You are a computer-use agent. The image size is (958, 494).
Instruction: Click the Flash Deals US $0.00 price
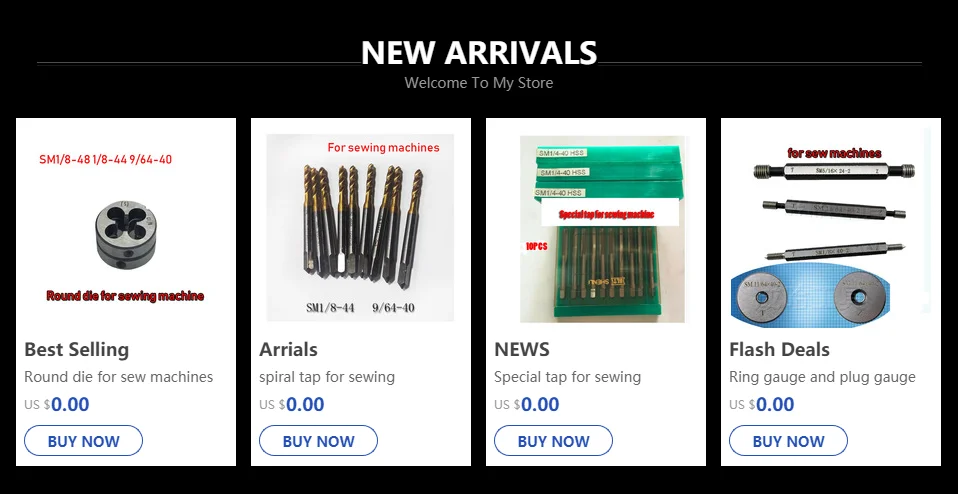[x=761, y=404]
